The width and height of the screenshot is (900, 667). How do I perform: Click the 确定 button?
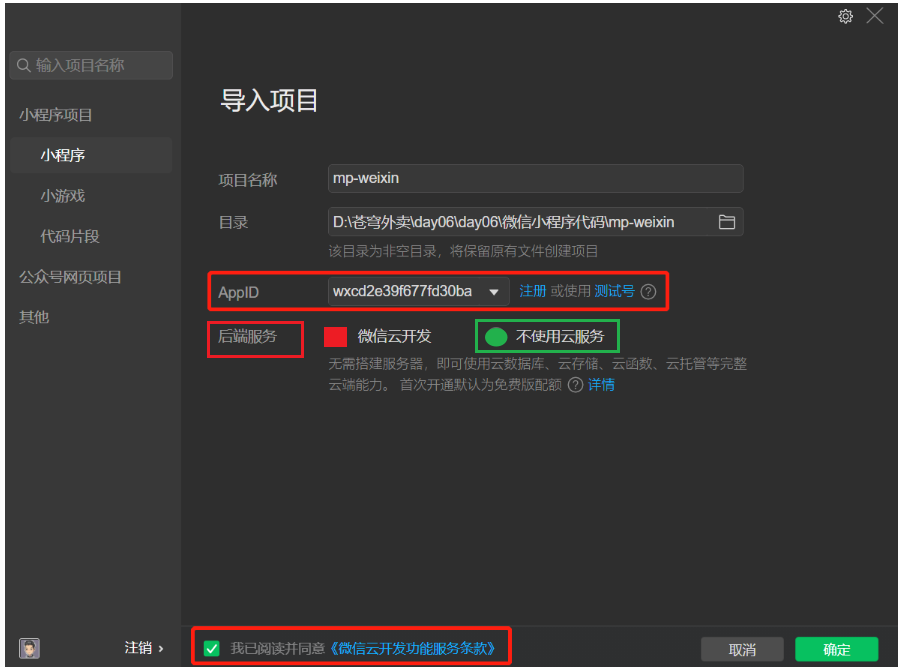[836, 650]
